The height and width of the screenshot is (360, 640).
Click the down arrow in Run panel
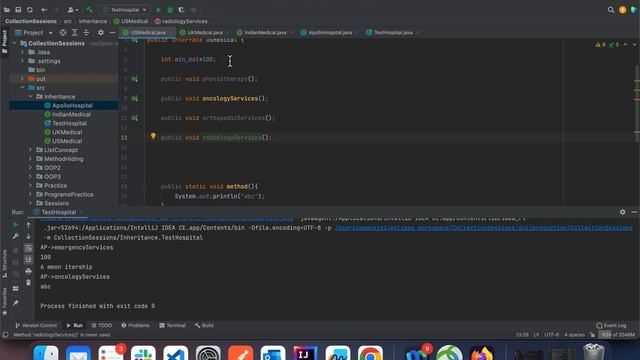pos(28,237)
